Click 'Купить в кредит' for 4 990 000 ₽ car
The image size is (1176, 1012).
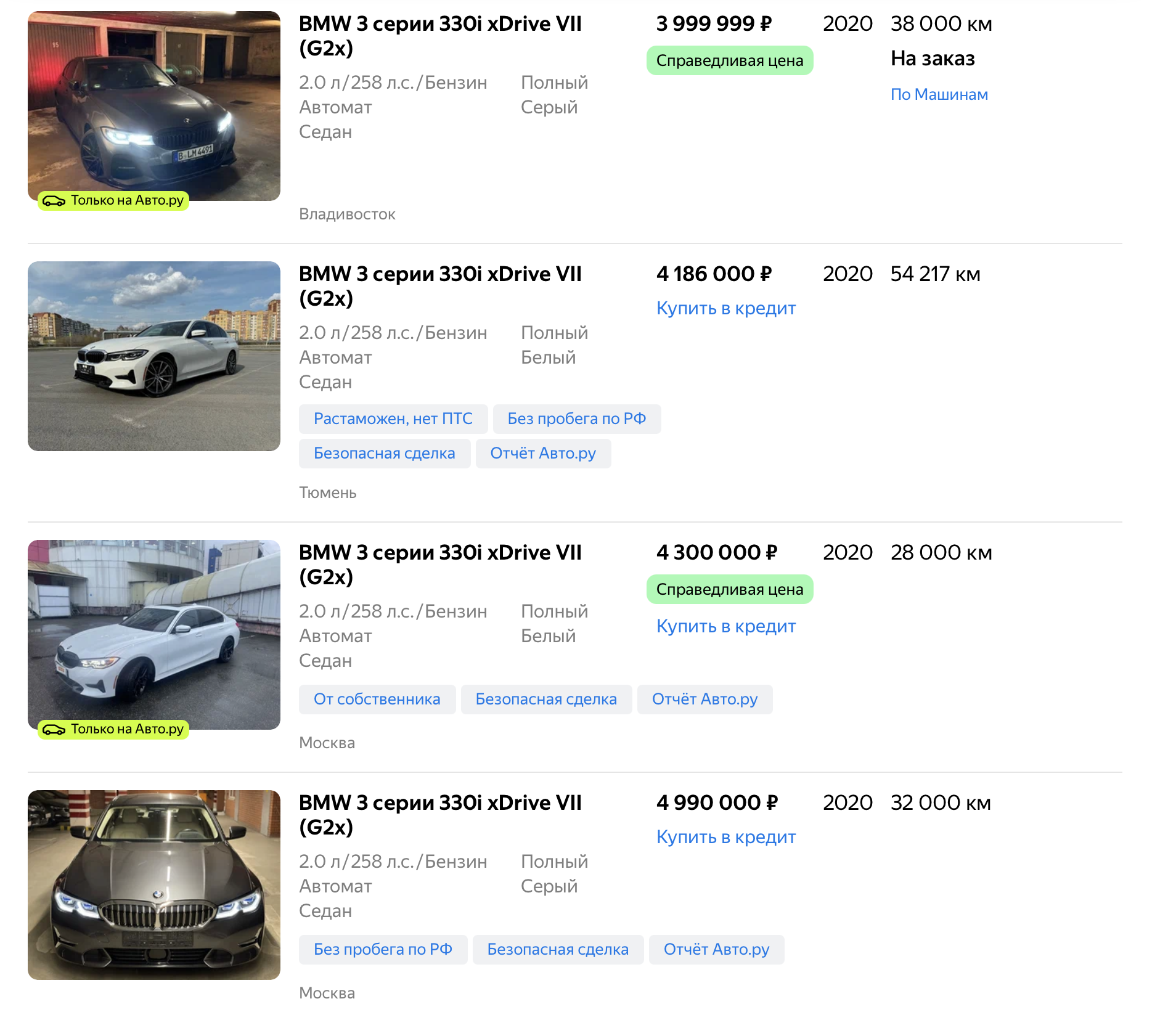point(725,837)
